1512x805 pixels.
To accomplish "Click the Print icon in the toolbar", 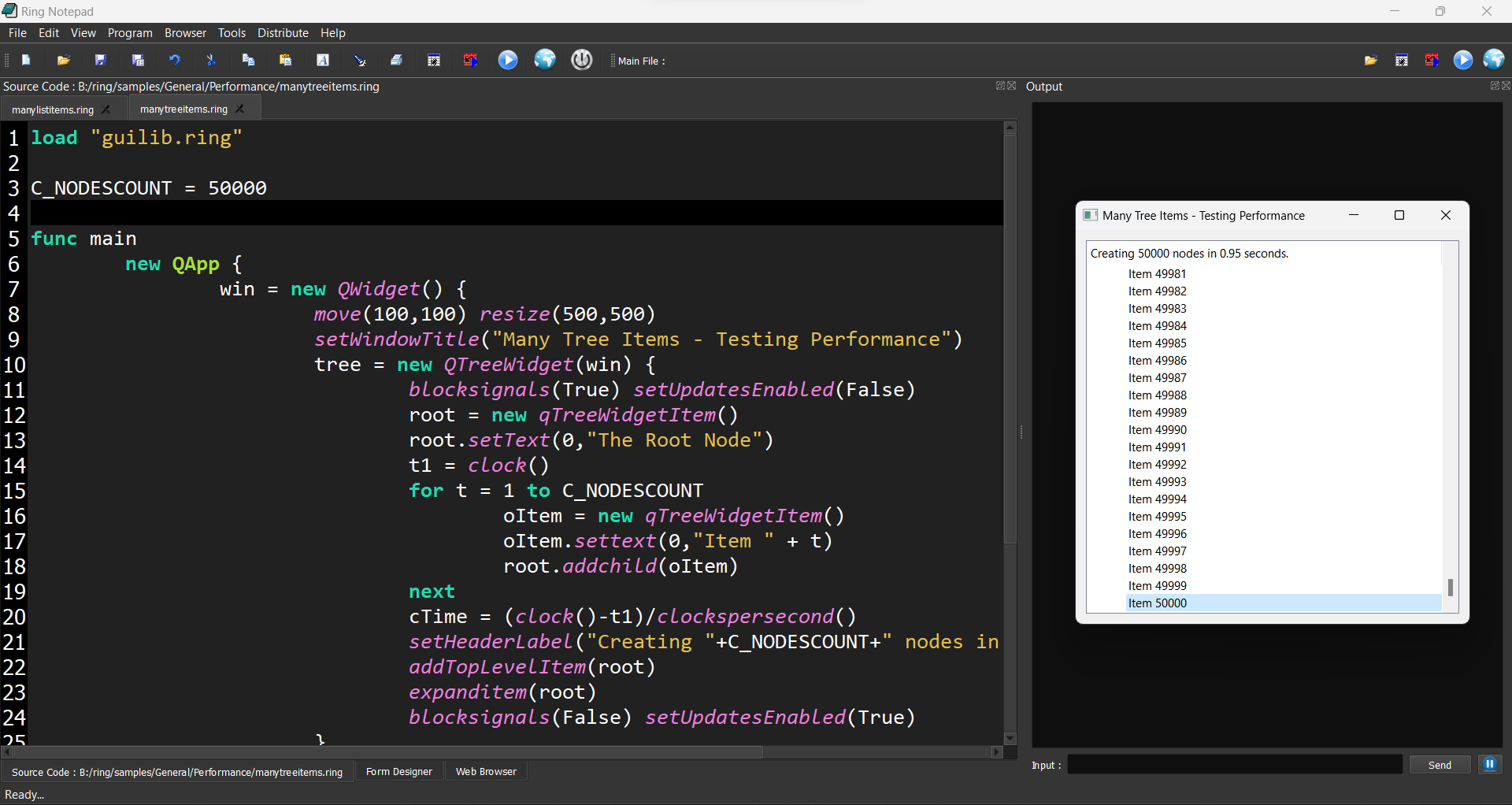I will coord(397,60).
